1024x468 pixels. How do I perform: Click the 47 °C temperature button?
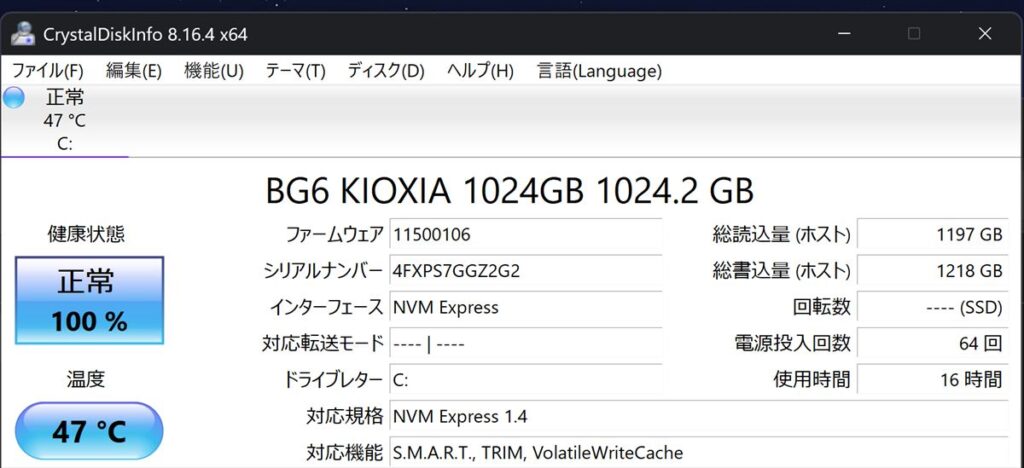(x=89, y=431)
